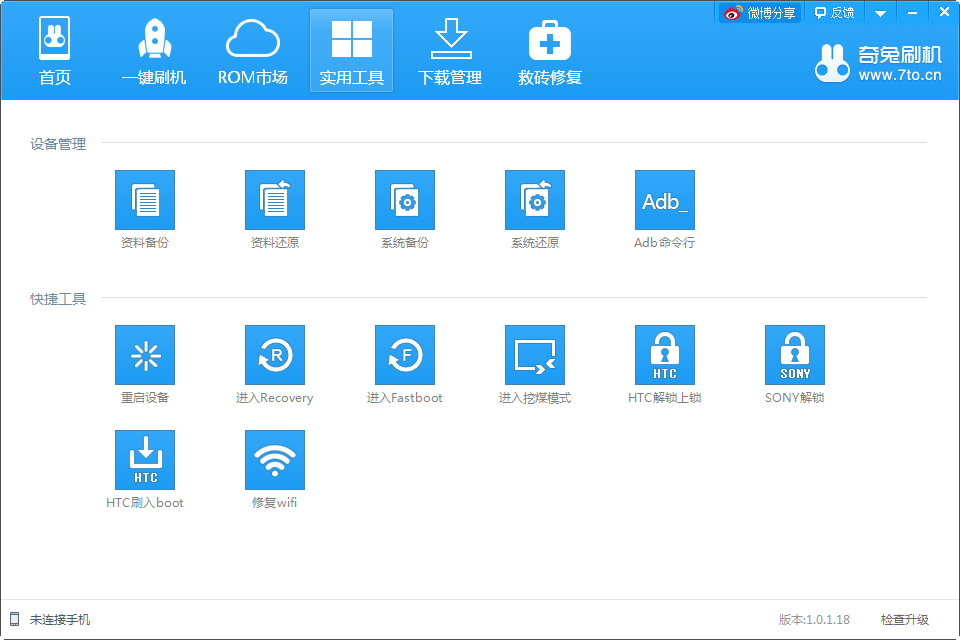Minimize the 奇兔刷机 window
960x640 pixels.
[x=912, y=13]
